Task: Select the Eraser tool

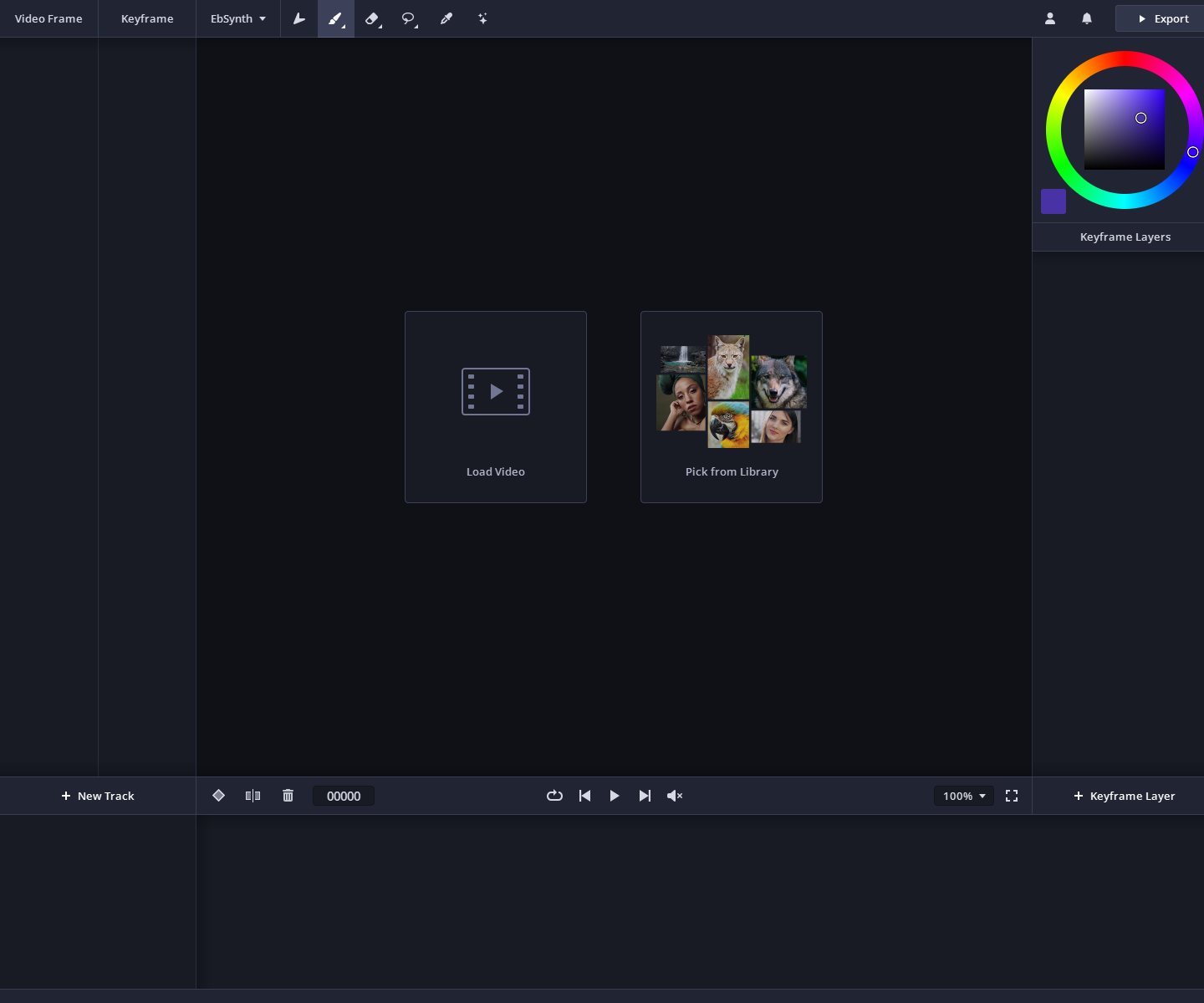Action: 373,18
